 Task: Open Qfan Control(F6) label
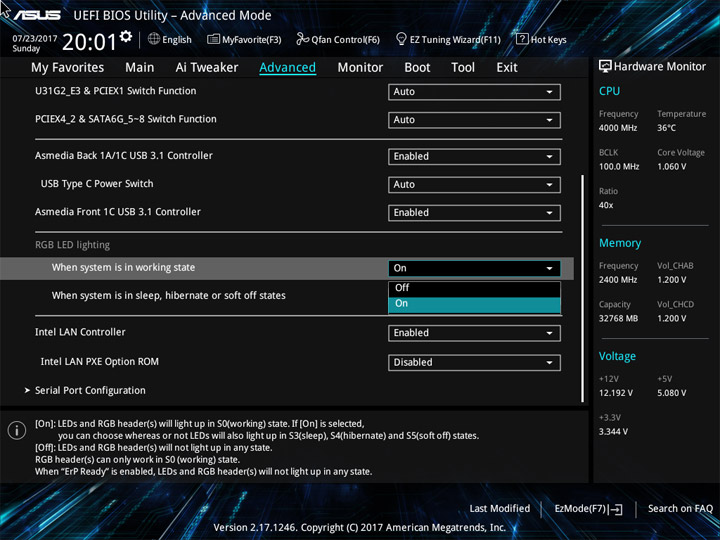pos(345,40)
